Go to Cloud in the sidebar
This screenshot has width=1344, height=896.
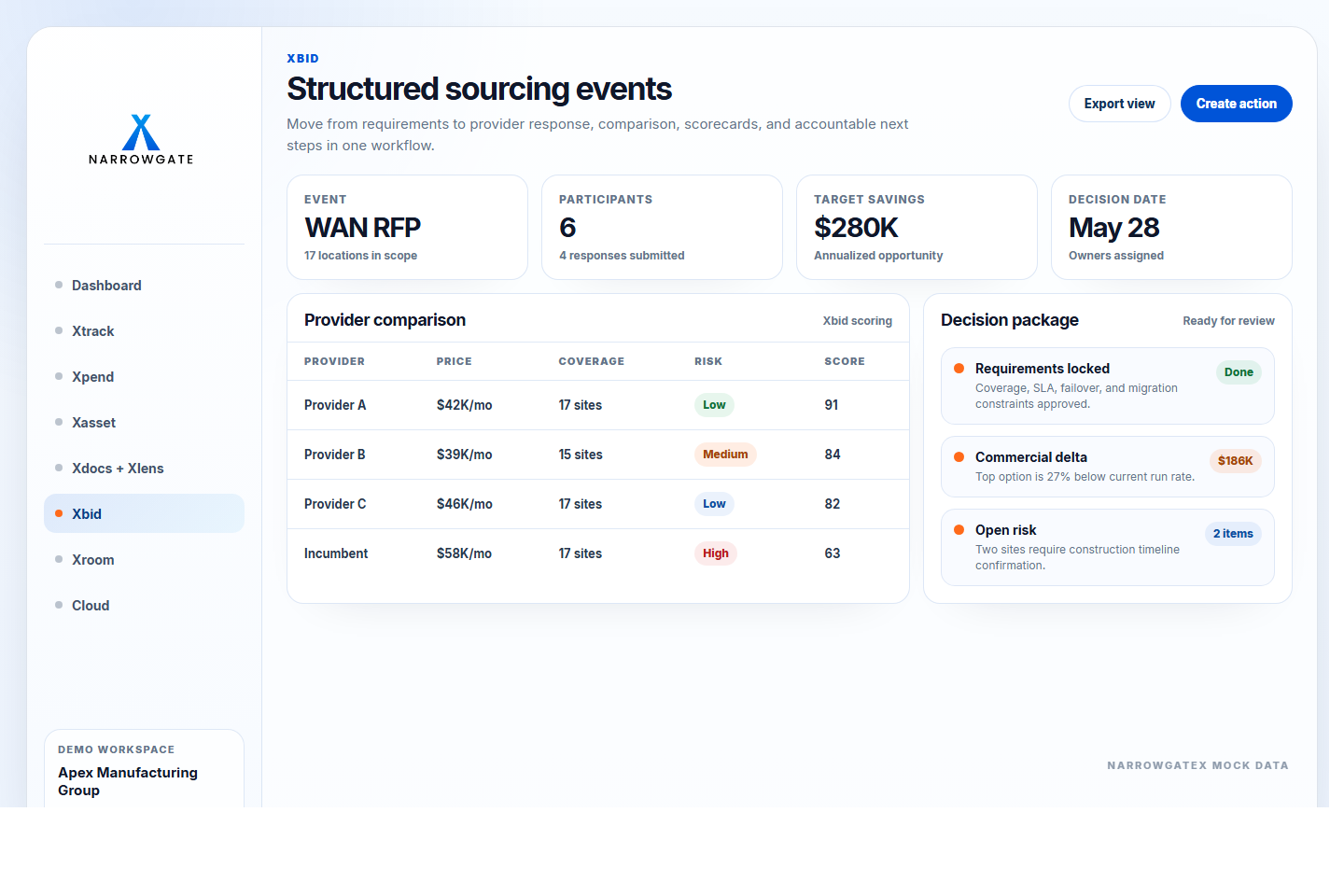point(144,606)
